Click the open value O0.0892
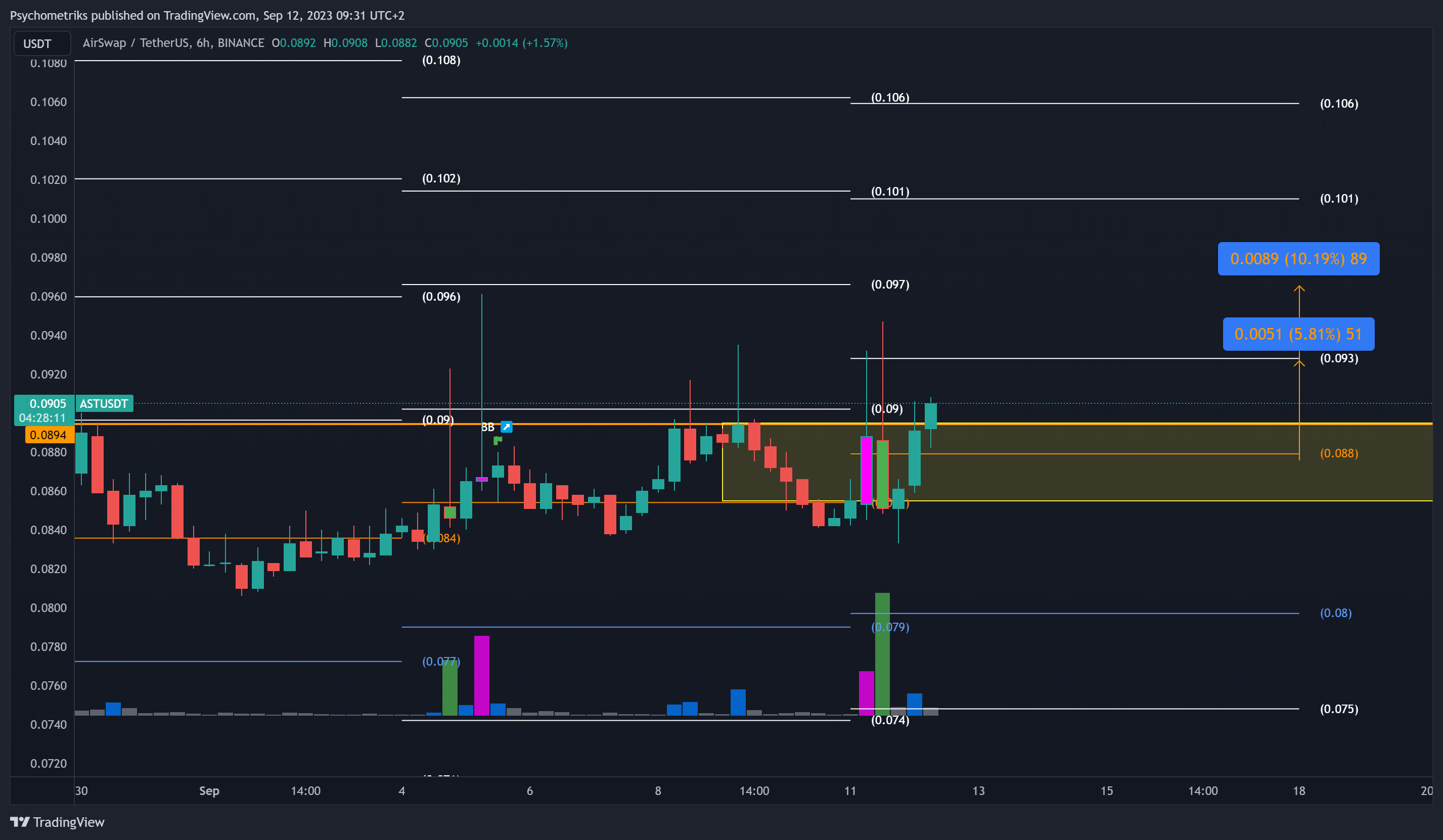Screen dimensions: 1443x840 point(293,43)
